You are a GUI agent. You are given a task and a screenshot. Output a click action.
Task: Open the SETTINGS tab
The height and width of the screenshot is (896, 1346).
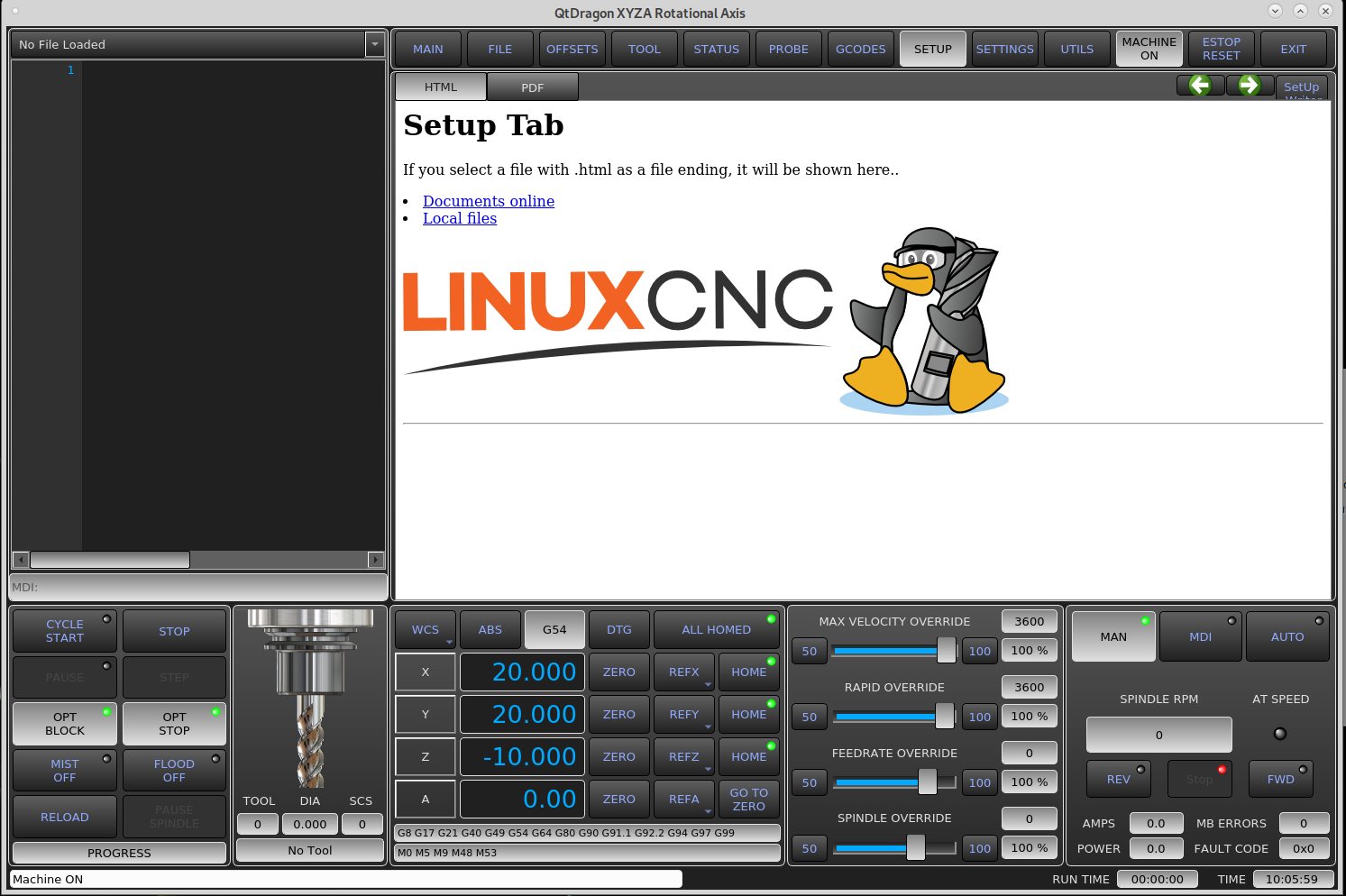[1005, 49]
